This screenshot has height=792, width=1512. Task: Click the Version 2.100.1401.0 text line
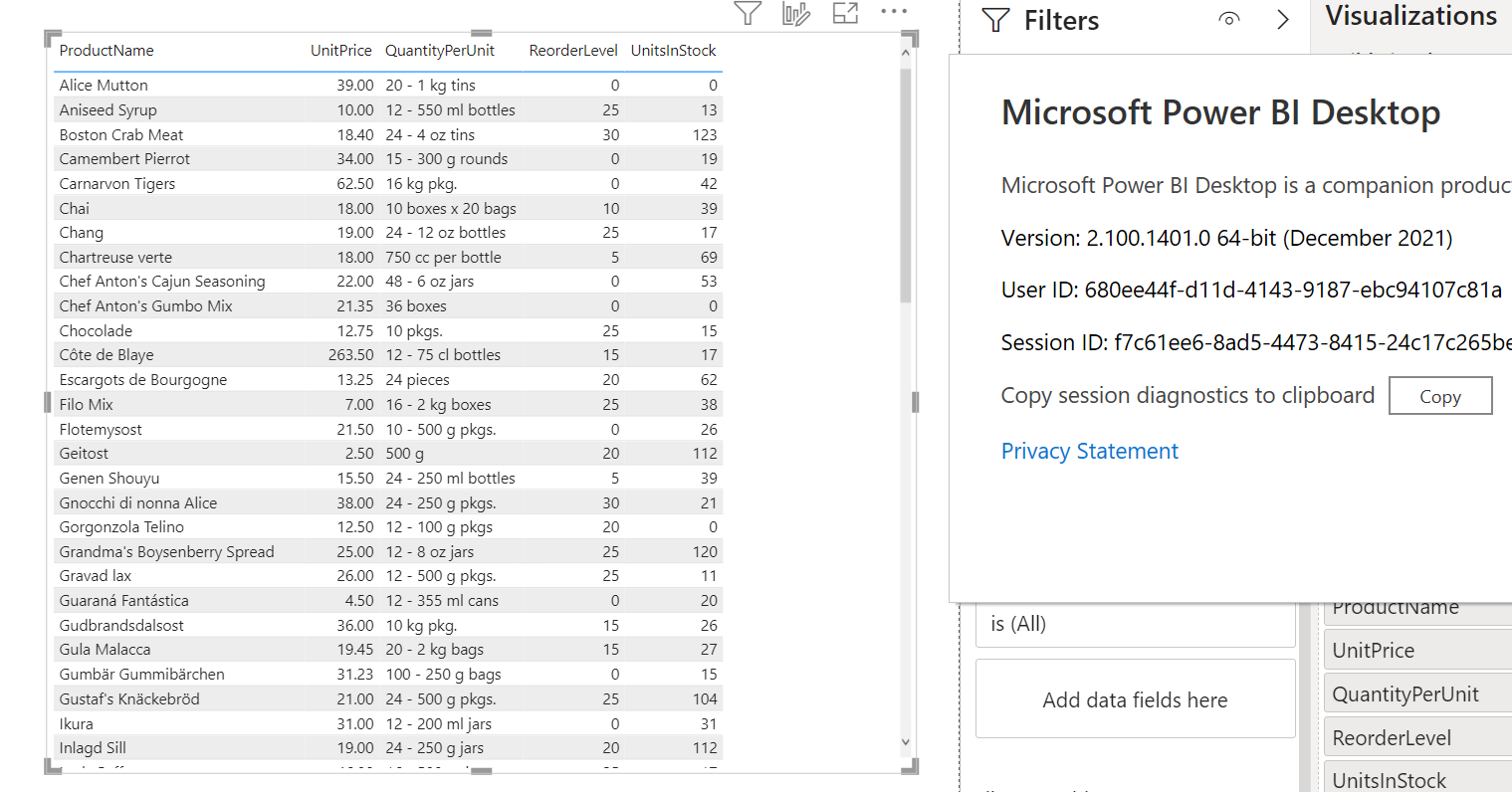[x=1226, y=239]
